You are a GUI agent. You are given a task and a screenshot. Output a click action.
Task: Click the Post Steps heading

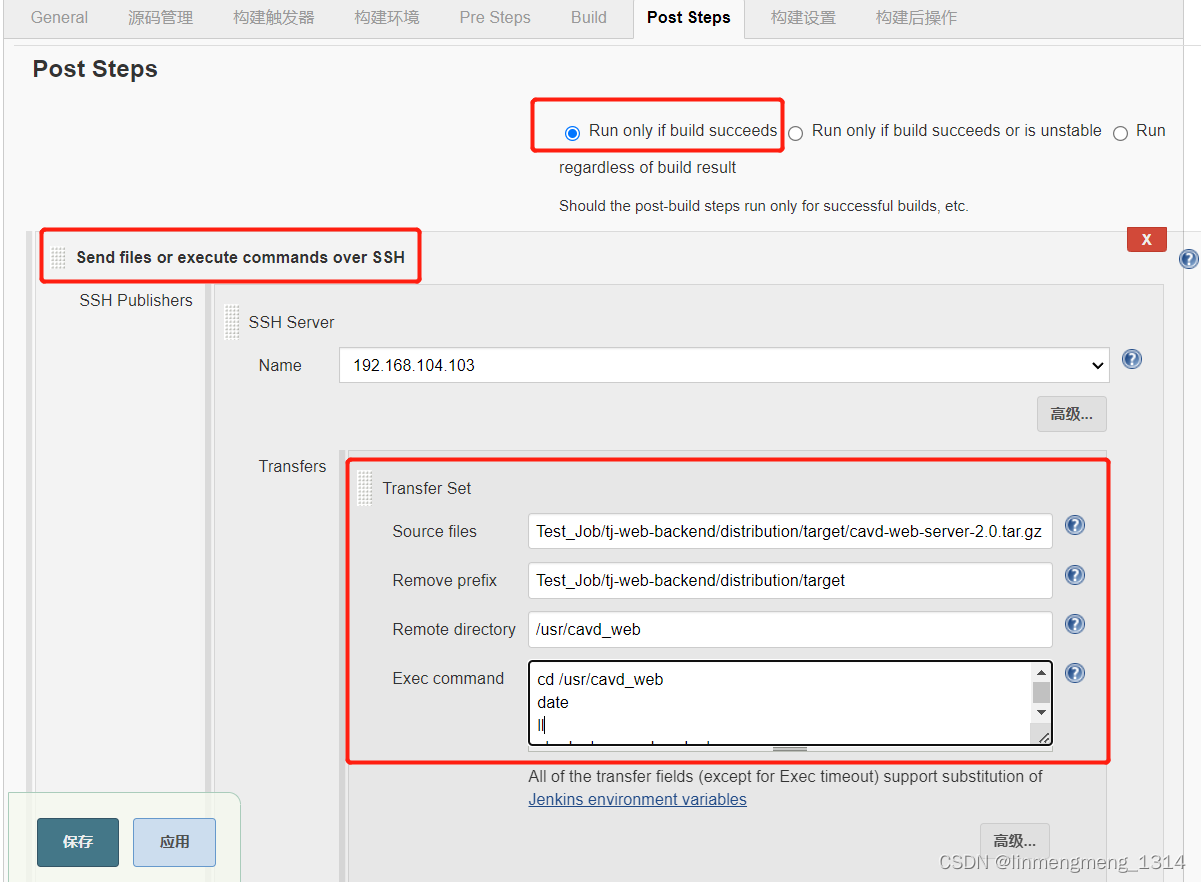coord(95,69)
